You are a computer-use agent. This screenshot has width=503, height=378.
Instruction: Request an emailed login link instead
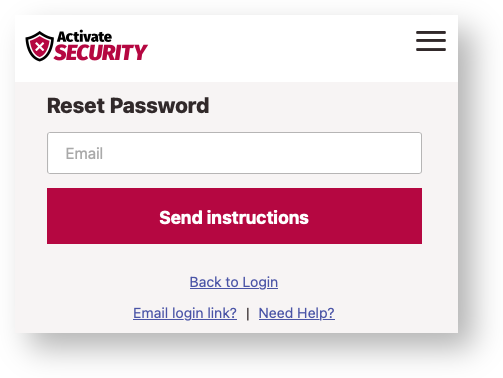pos(185,313)
